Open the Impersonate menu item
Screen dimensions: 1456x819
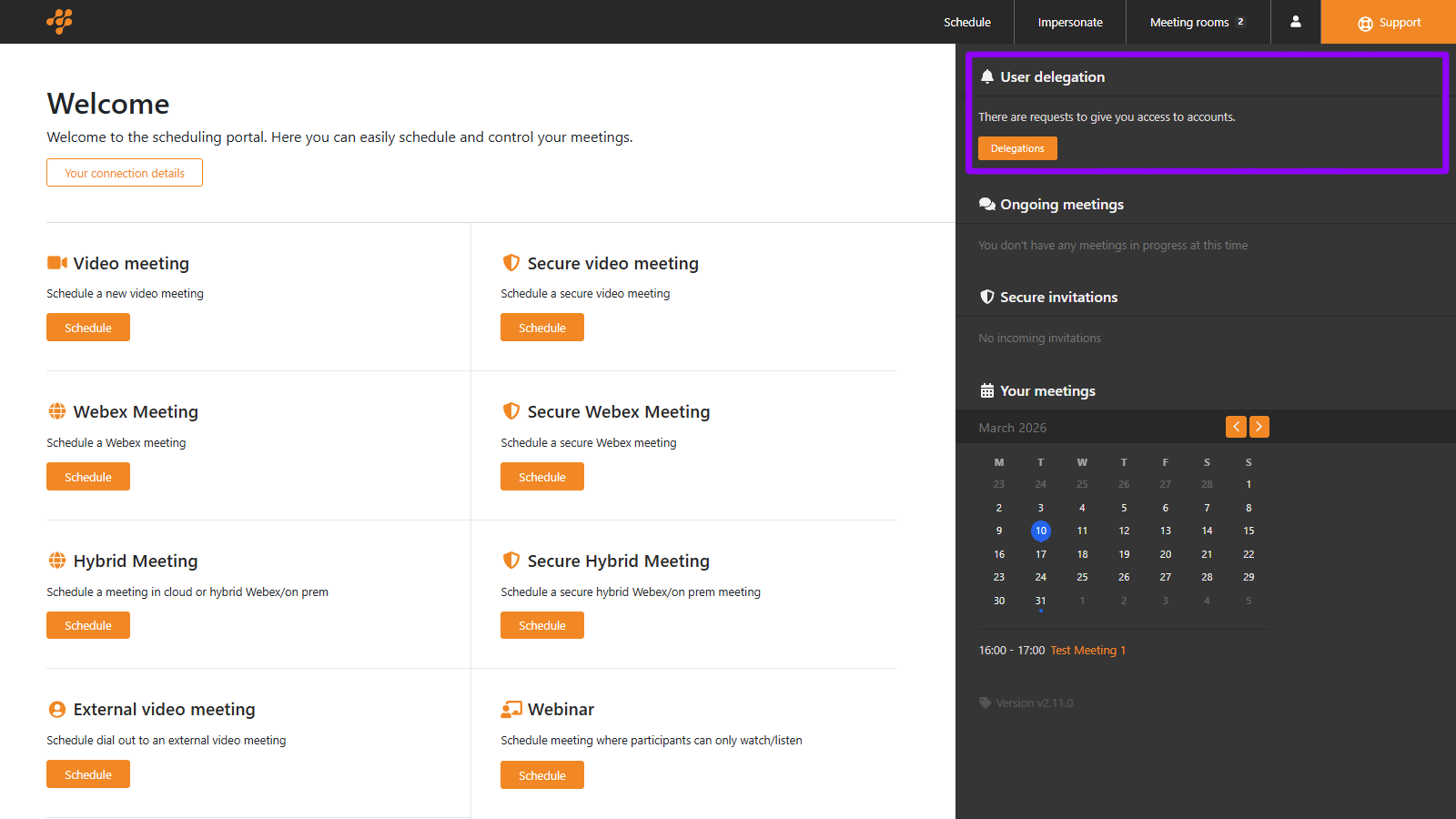tap(1070, 22)
